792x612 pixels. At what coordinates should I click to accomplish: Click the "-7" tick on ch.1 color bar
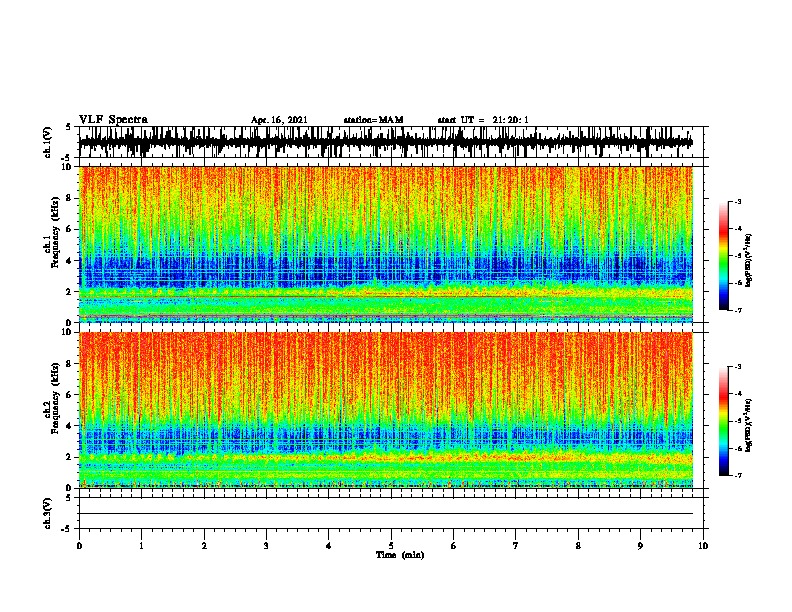coord(738,310)
